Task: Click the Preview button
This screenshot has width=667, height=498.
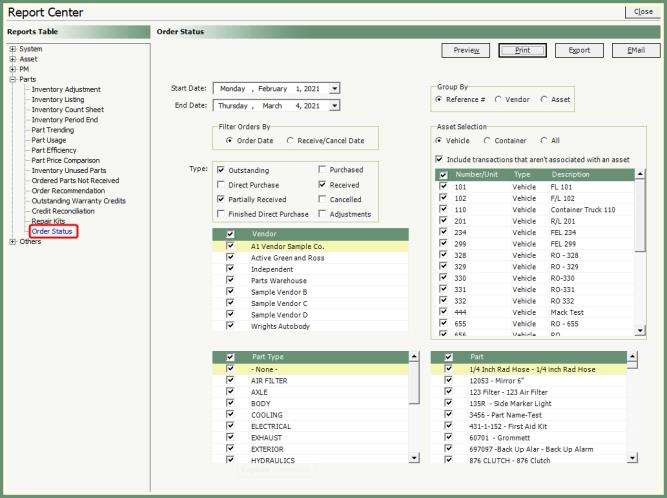Action: (467, 50)
